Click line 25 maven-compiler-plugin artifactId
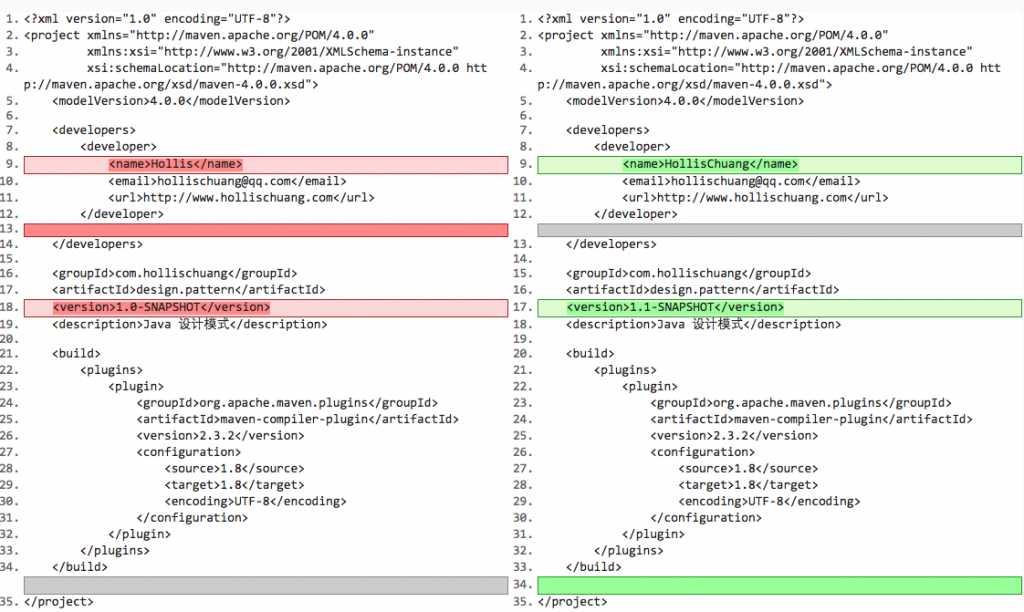 pyautogui.click(x=298, y=419)
